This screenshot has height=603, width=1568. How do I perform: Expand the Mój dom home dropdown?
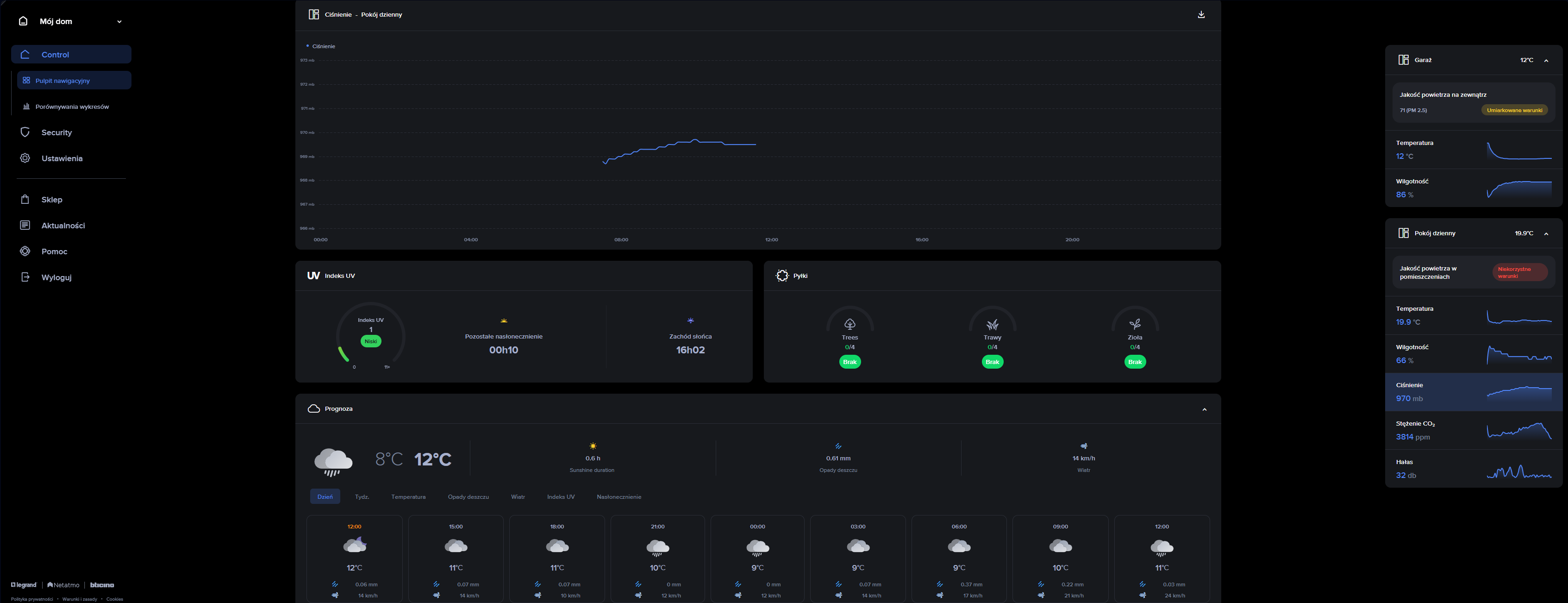coord(119,21)
